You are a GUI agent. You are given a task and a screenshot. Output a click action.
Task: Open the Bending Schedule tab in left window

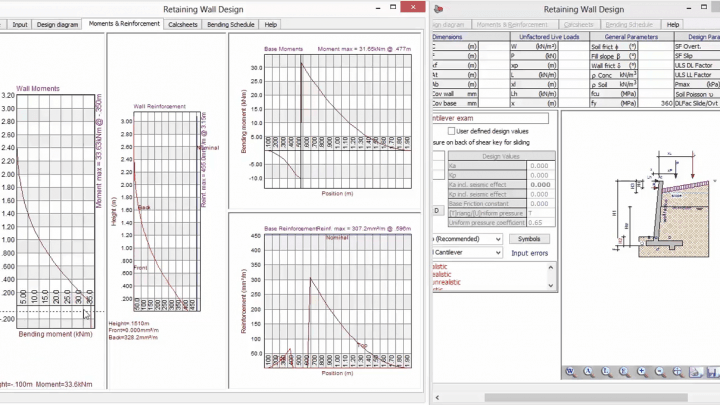[231, 24]
